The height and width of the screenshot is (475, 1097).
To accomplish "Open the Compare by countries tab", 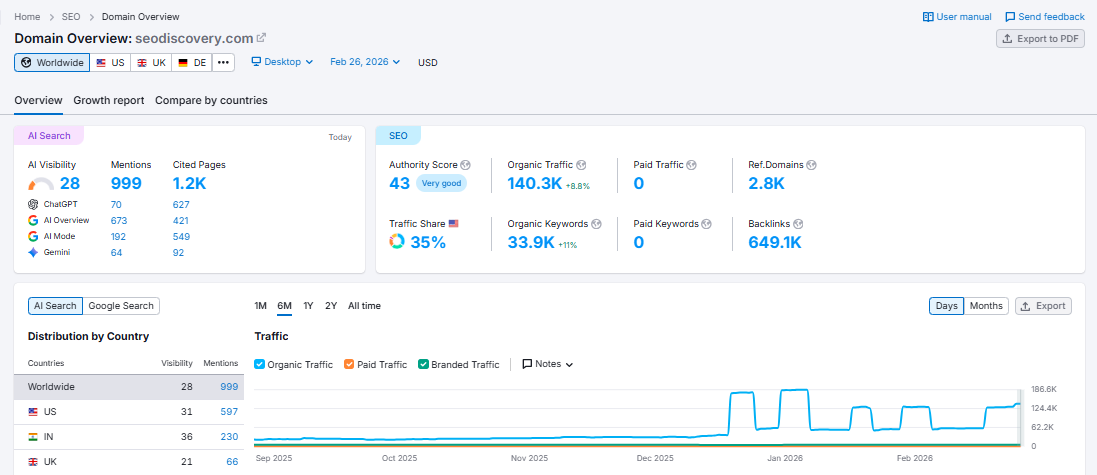I will (211, 100).
